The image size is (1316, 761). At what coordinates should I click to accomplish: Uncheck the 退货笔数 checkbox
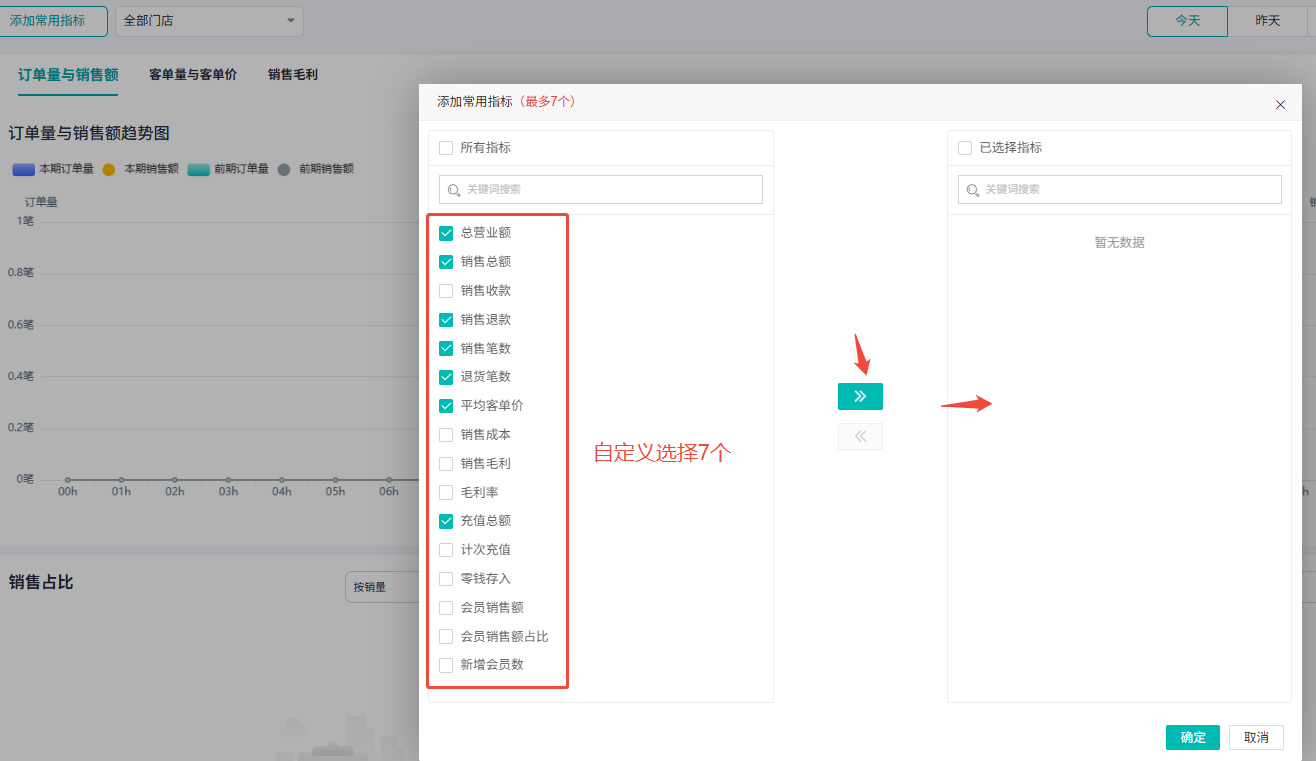point(446,377)
